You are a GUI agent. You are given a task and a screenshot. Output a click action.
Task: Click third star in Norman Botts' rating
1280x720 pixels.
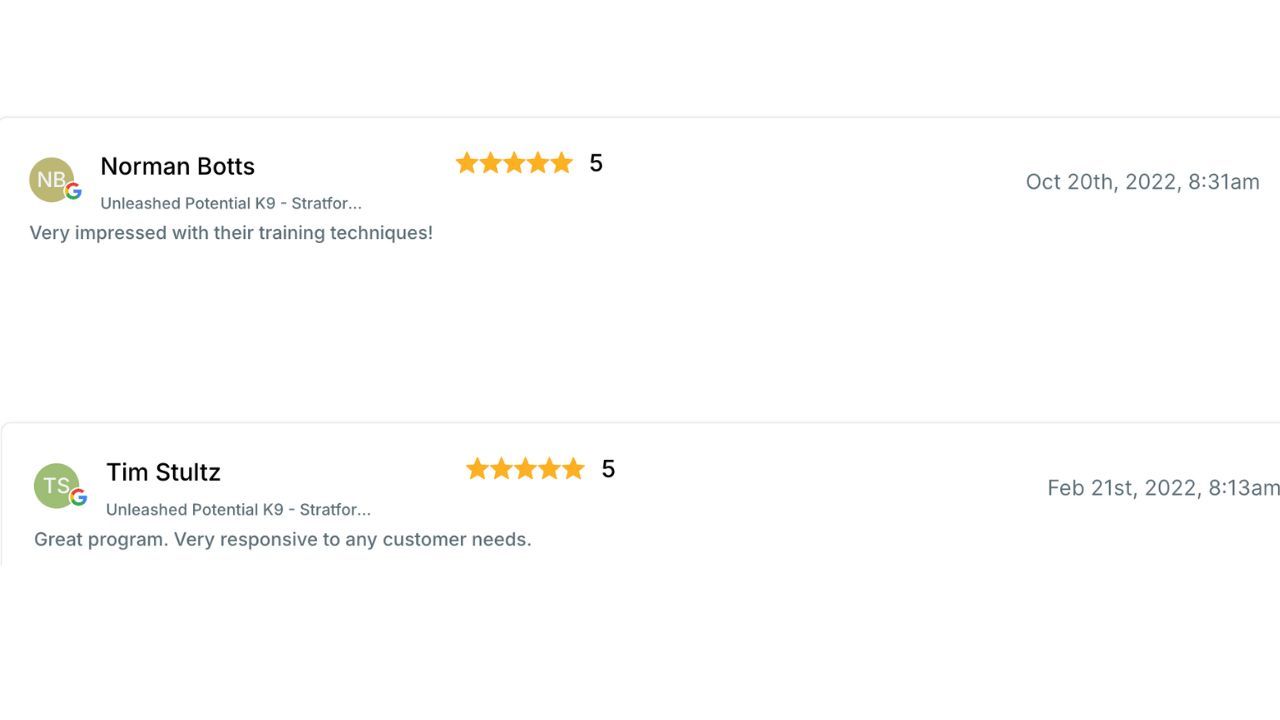(514, 163)
